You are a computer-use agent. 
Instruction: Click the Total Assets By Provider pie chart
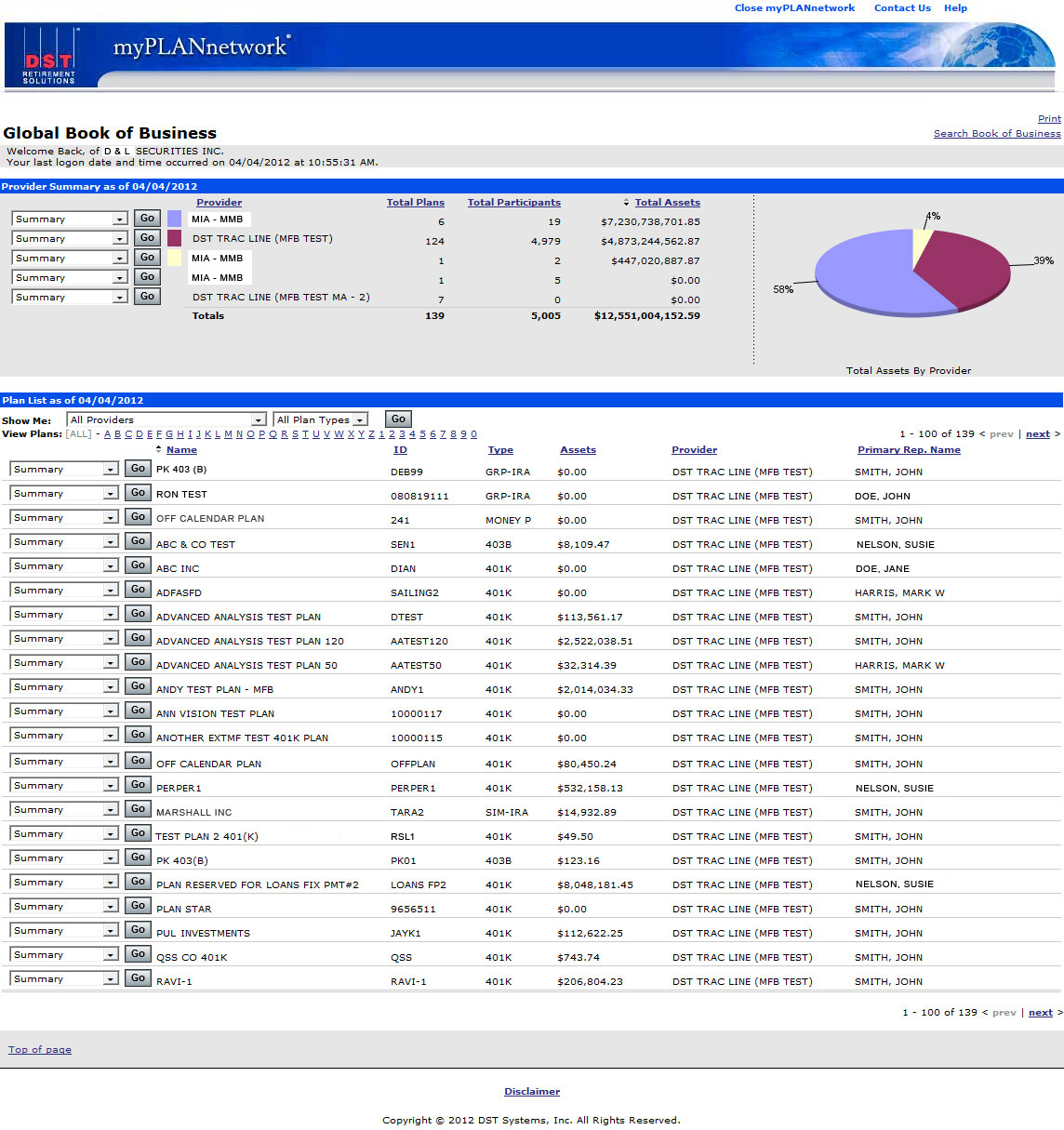click(912, 272)
